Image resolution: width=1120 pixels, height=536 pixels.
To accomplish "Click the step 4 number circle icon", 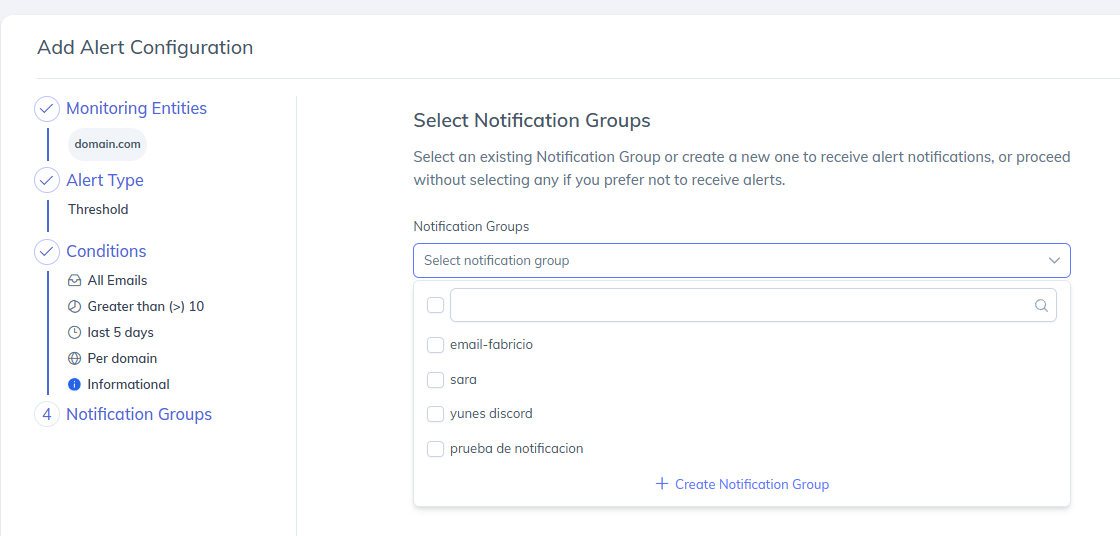I will tap(47, 414).
